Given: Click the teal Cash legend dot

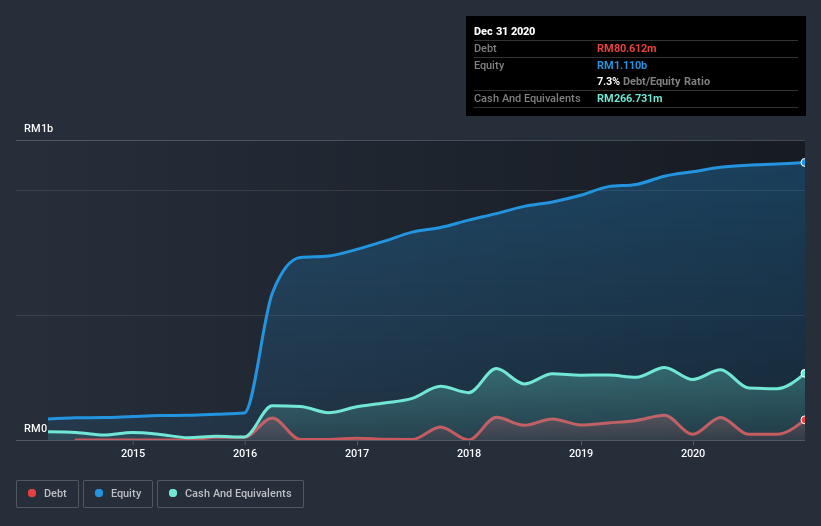Looking at the screenshot, I should pyautogui.click(x=173, y=493).
